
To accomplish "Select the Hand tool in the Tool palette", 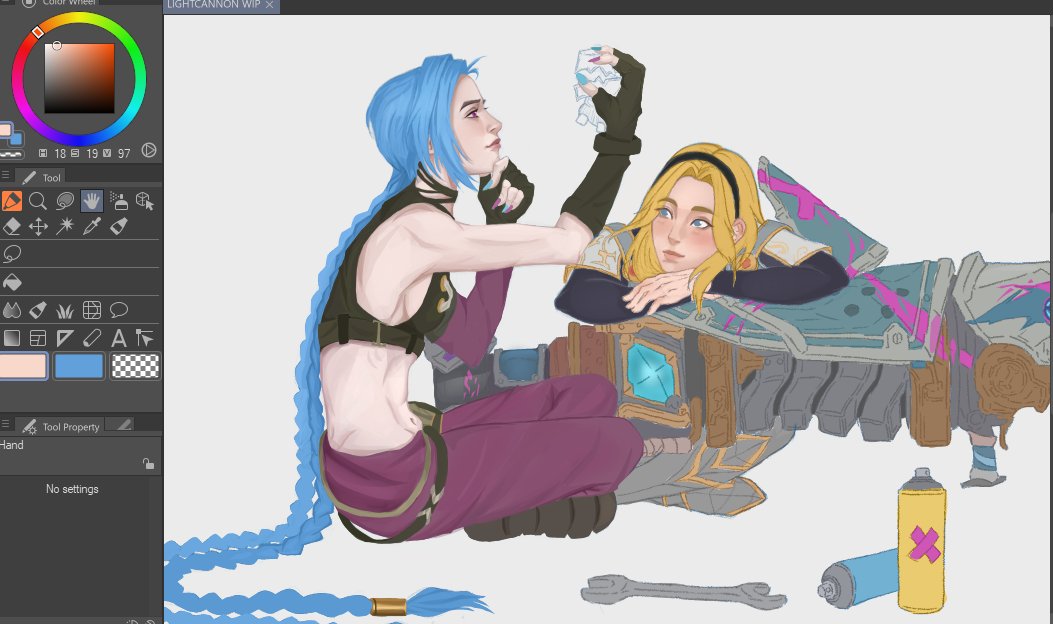I will point(91,200).
